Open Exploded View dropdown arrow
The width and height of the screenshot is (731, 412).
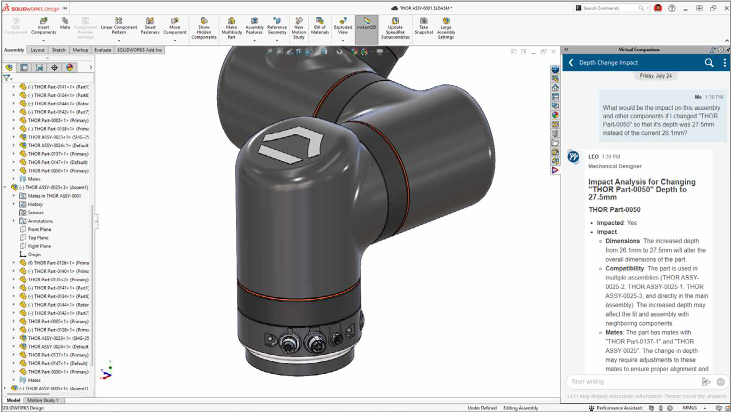pyautogui.click(x=343, y=41)
